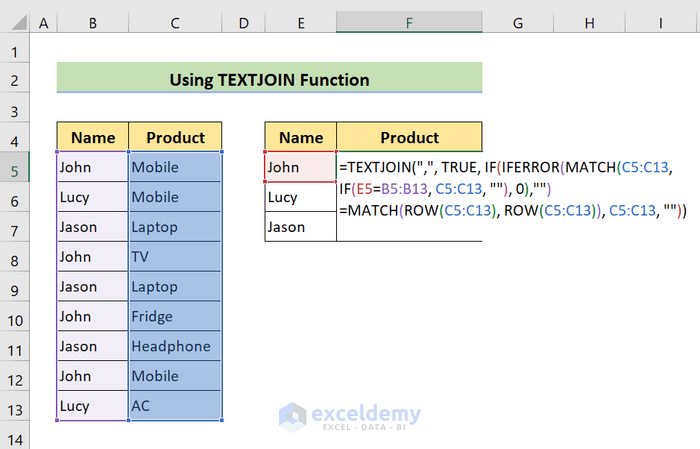The image size is (700, 449).
Task: Select cell E5 containing John
Action: point(300,167)
